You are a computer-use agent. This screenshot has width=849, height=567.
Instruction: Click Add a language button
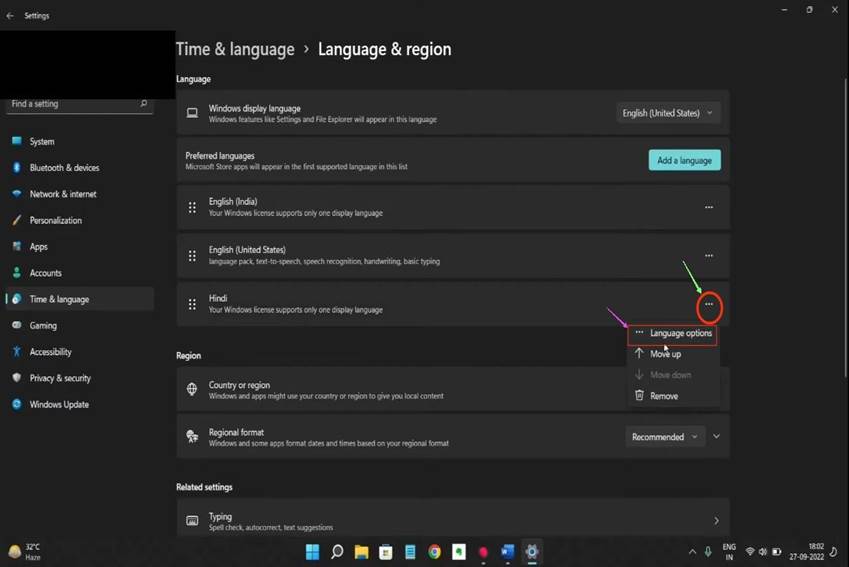684,160
